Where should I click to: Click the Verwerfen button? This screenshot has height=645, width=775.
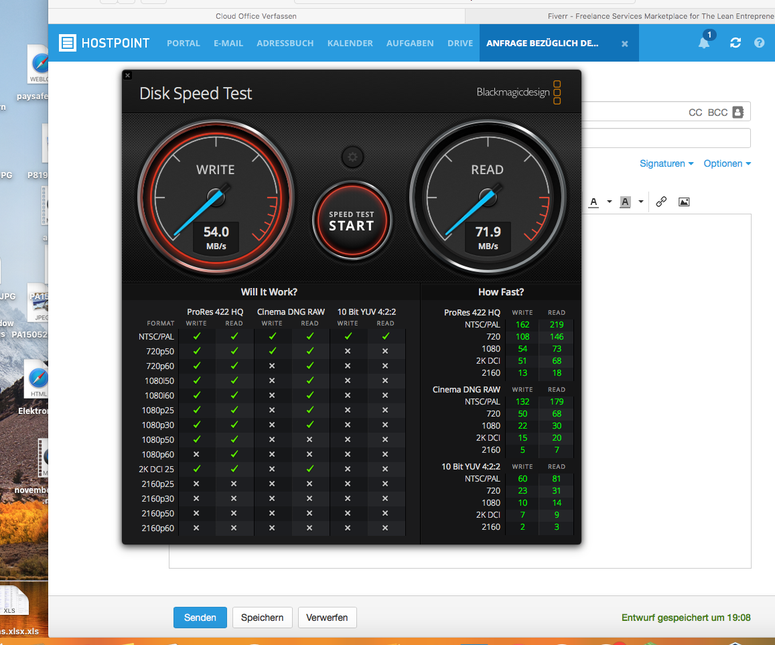[327, 617]
